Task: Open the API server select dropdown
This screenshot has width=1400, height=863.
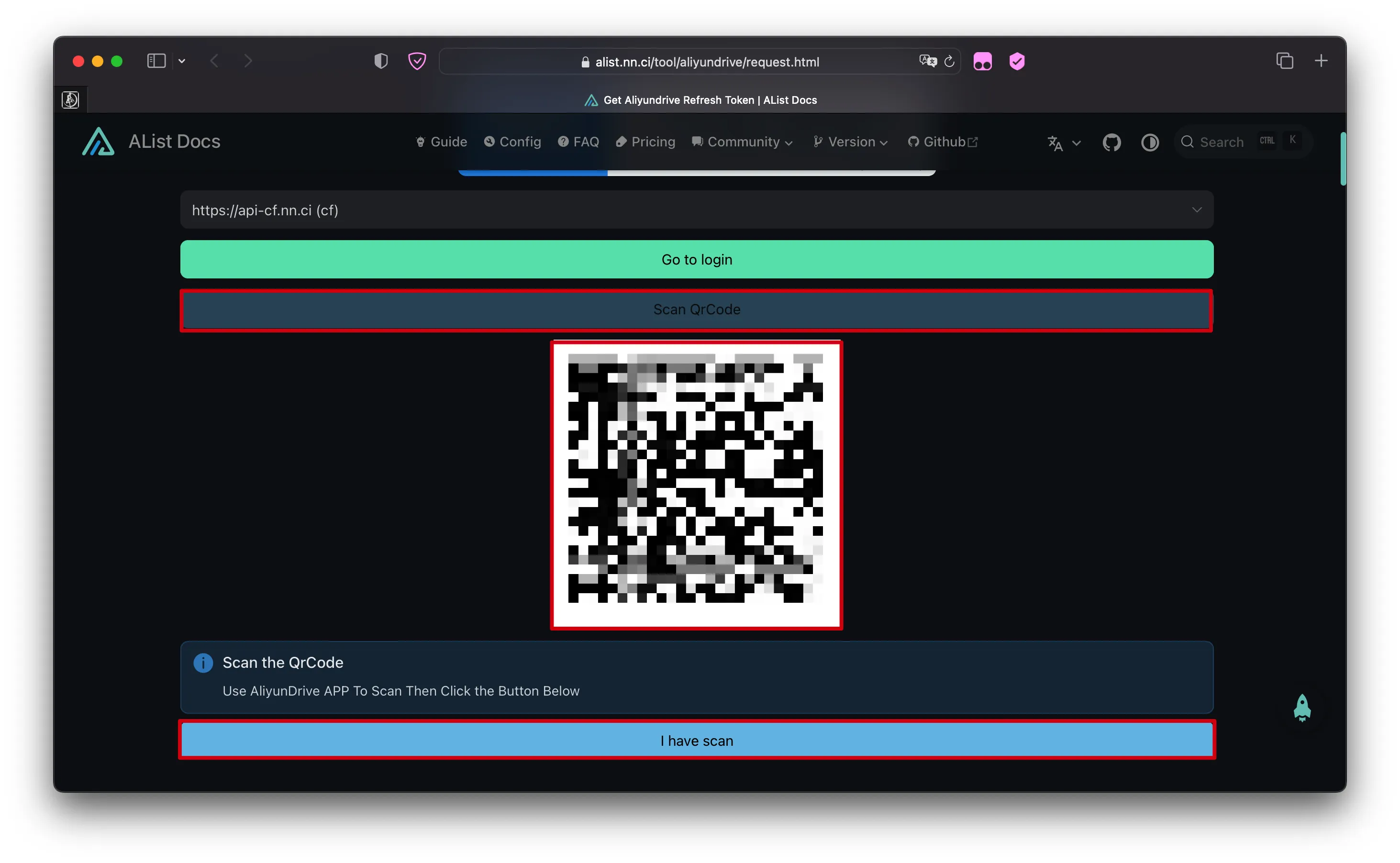Action: (696, 210)
